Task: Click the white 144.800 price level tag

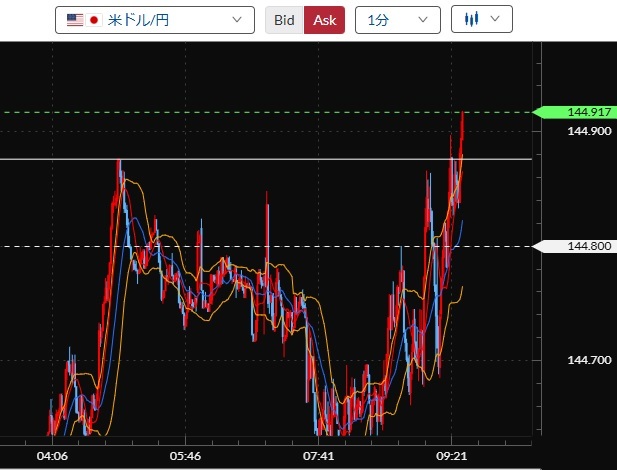Action: point(575,246)
